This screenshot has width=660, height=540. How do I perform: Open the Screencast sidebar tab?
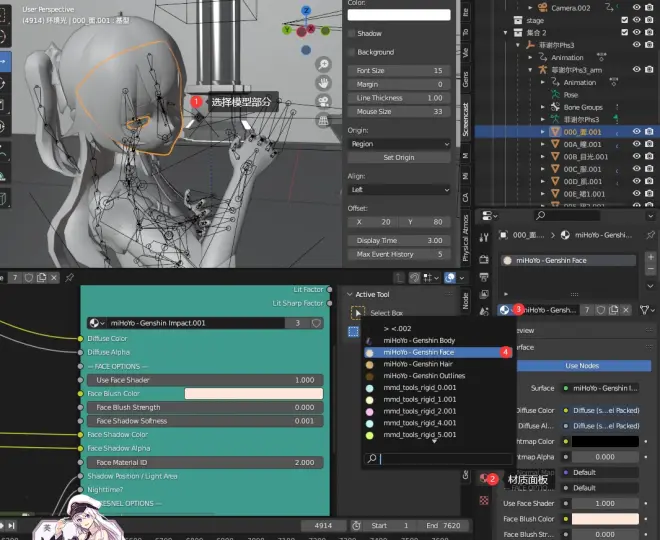[465, 119]
